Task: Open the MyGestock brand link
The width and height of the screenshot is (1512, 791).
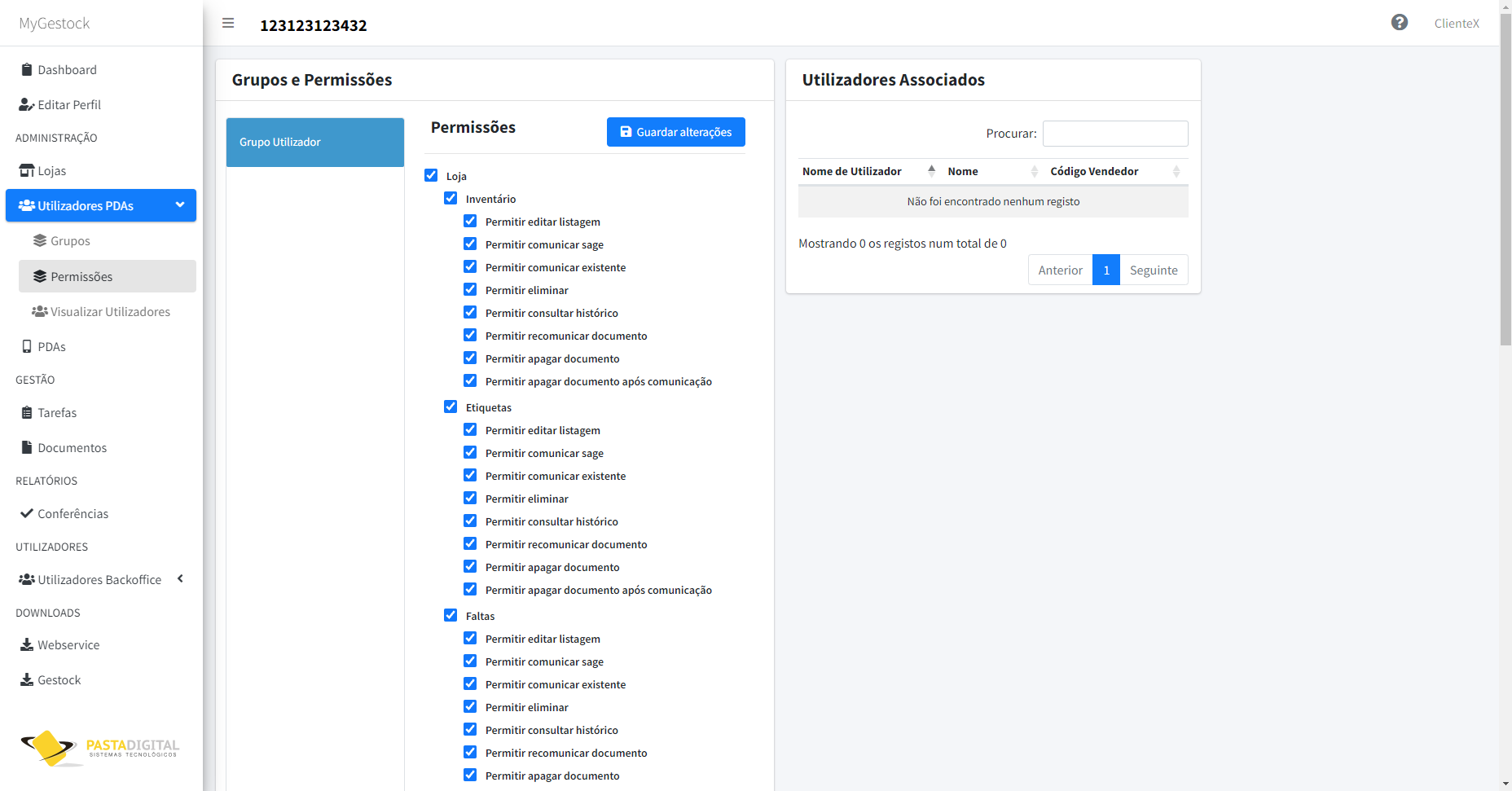Action: click(55, 24)
